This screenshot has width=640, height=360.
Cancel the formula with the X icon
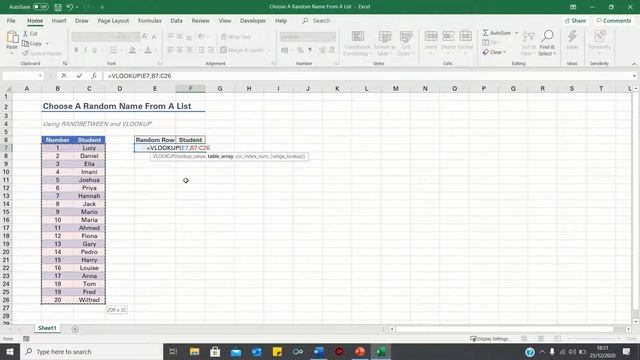click(x=64, y=76)
